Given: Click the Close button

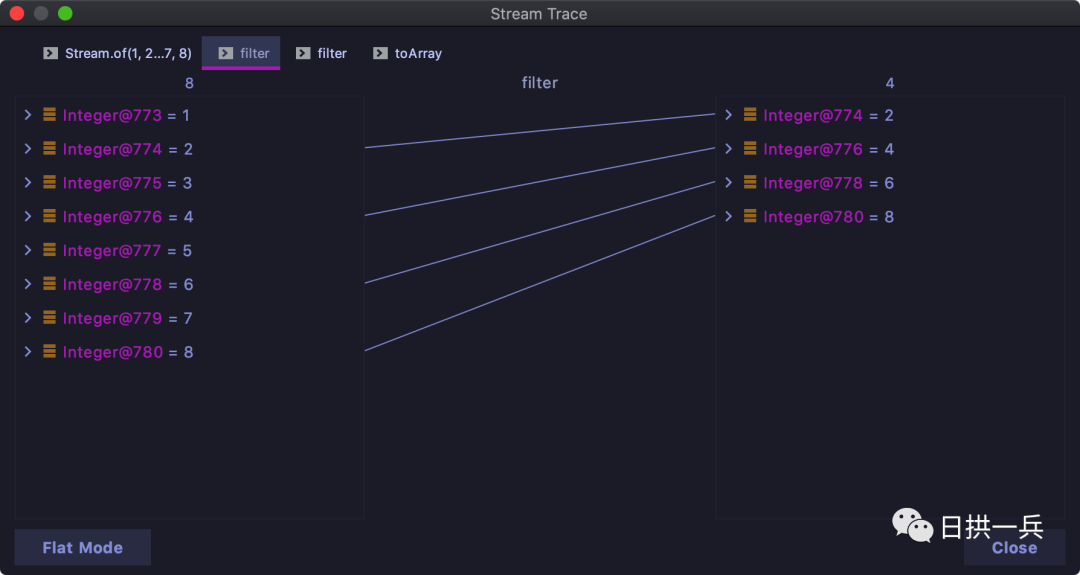Looking at the screenshot, I should click(x=1015, y=547).
